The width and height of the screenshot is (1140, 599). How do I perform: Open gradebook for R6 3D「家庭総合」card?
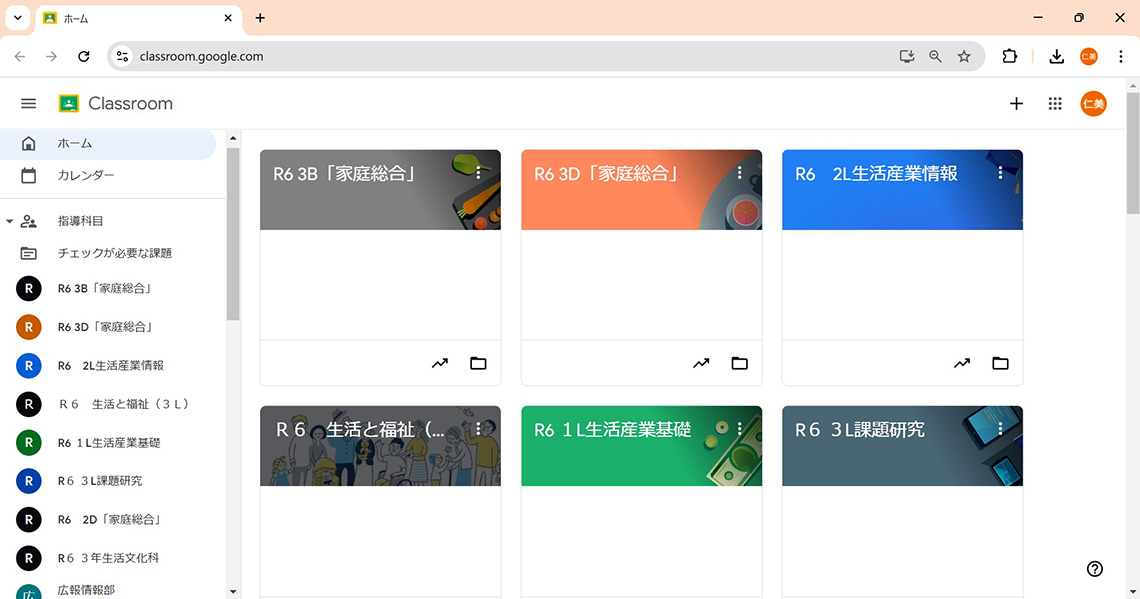[701, 363]
